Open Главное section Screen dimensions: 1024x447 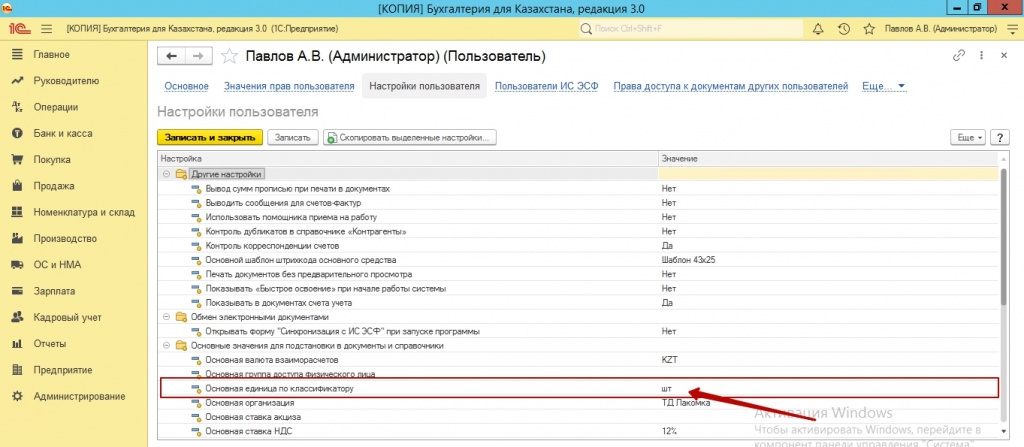coord(52,54)
